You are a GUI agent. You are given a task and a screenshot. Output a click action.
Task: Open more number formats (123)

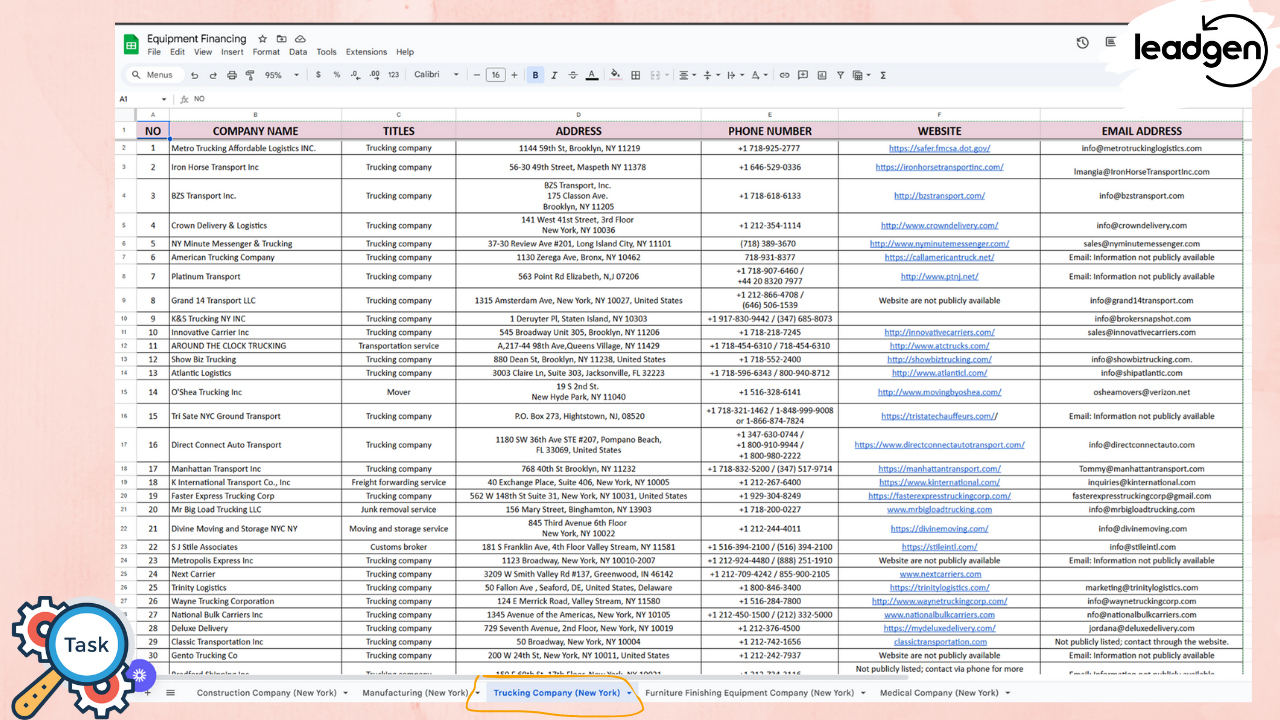tap(393, 75)
